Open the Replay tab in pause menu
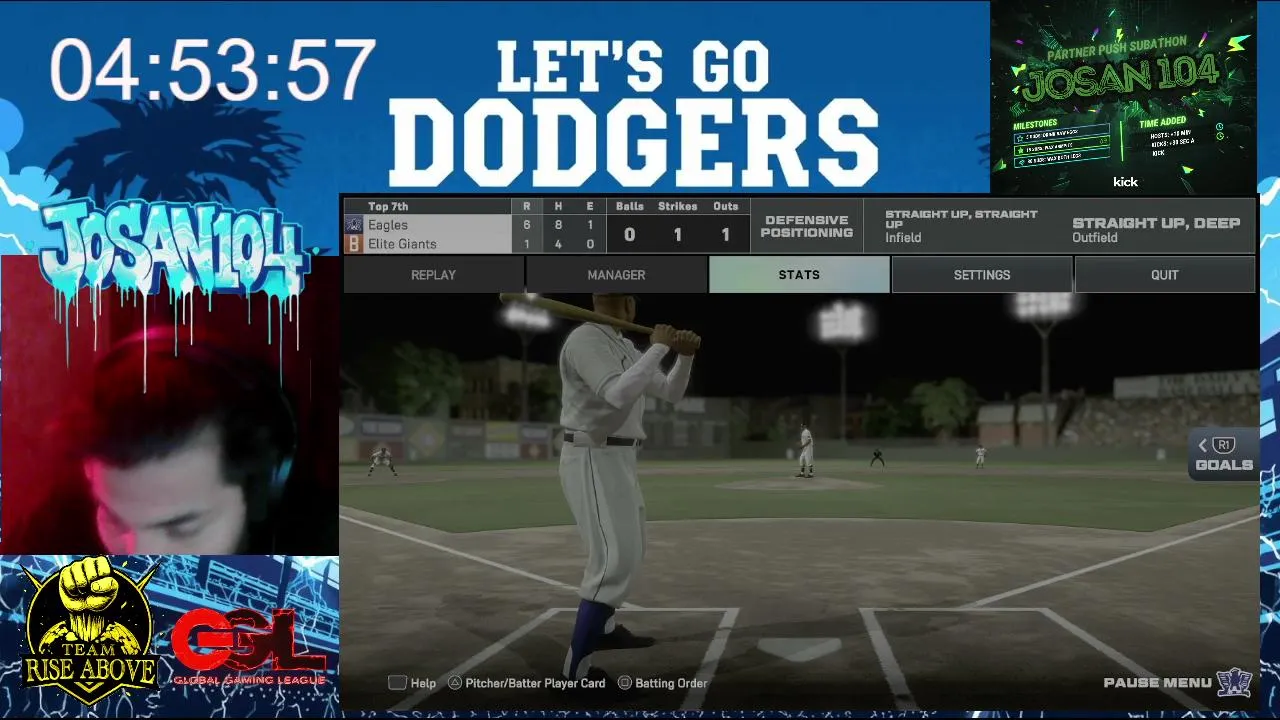This screenshot has height=720, width=1280. pos(433,275)
